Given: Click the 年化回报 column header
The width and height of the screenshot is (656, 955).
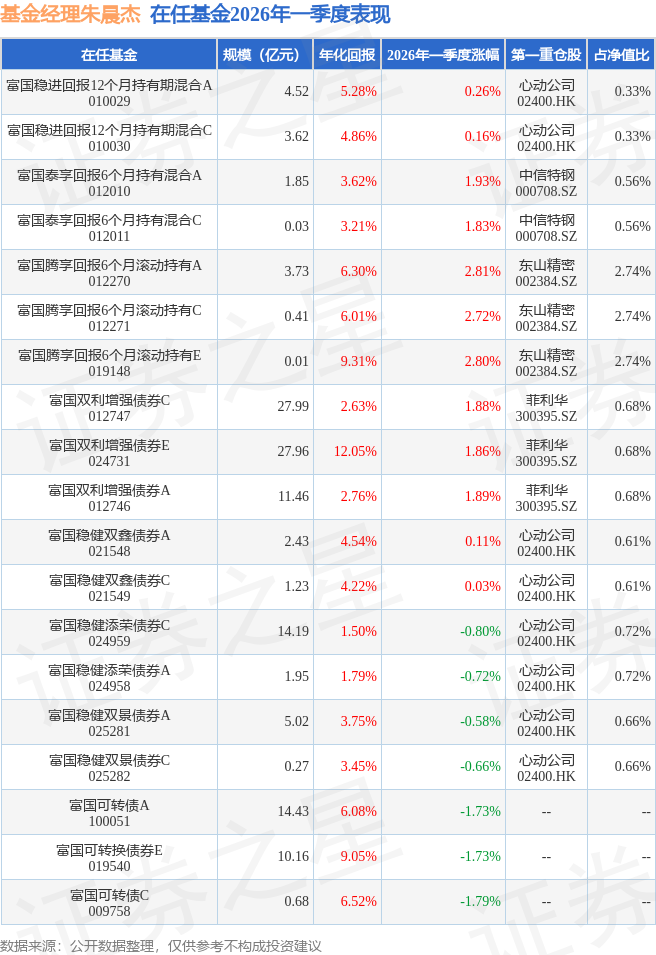Looking at the screenshot, I should [x=346, y=55].
